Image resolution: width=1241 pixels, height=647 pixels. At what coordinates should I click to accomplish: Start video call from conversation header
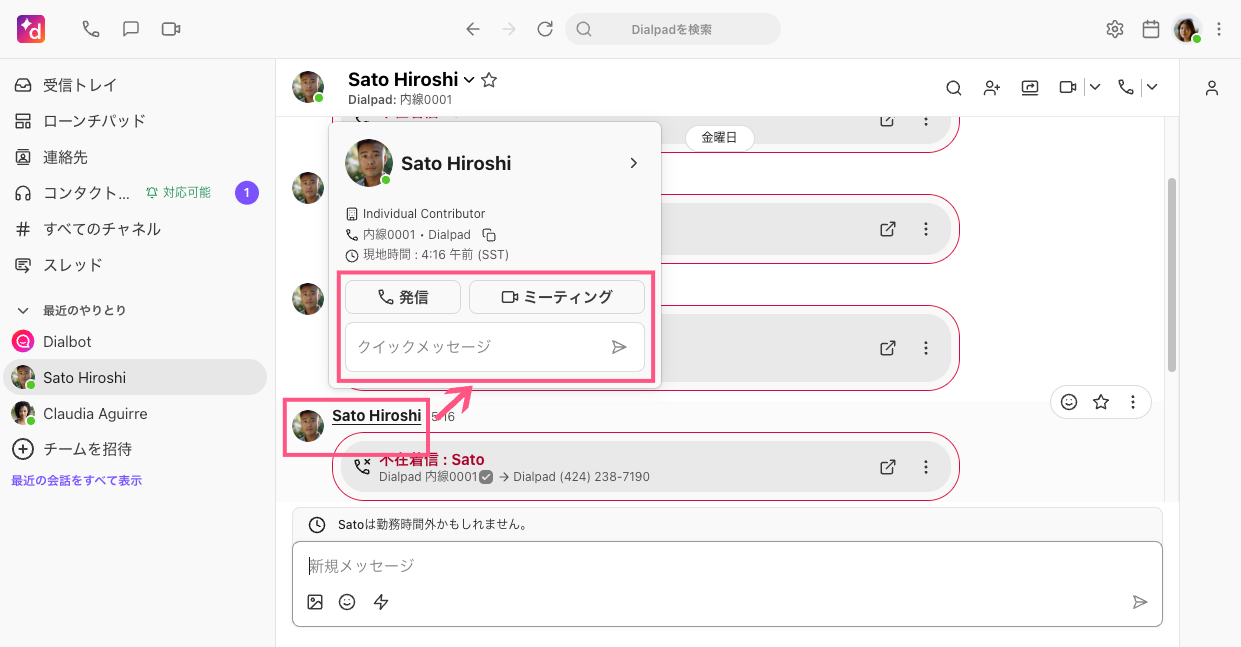click(1068, 88)
